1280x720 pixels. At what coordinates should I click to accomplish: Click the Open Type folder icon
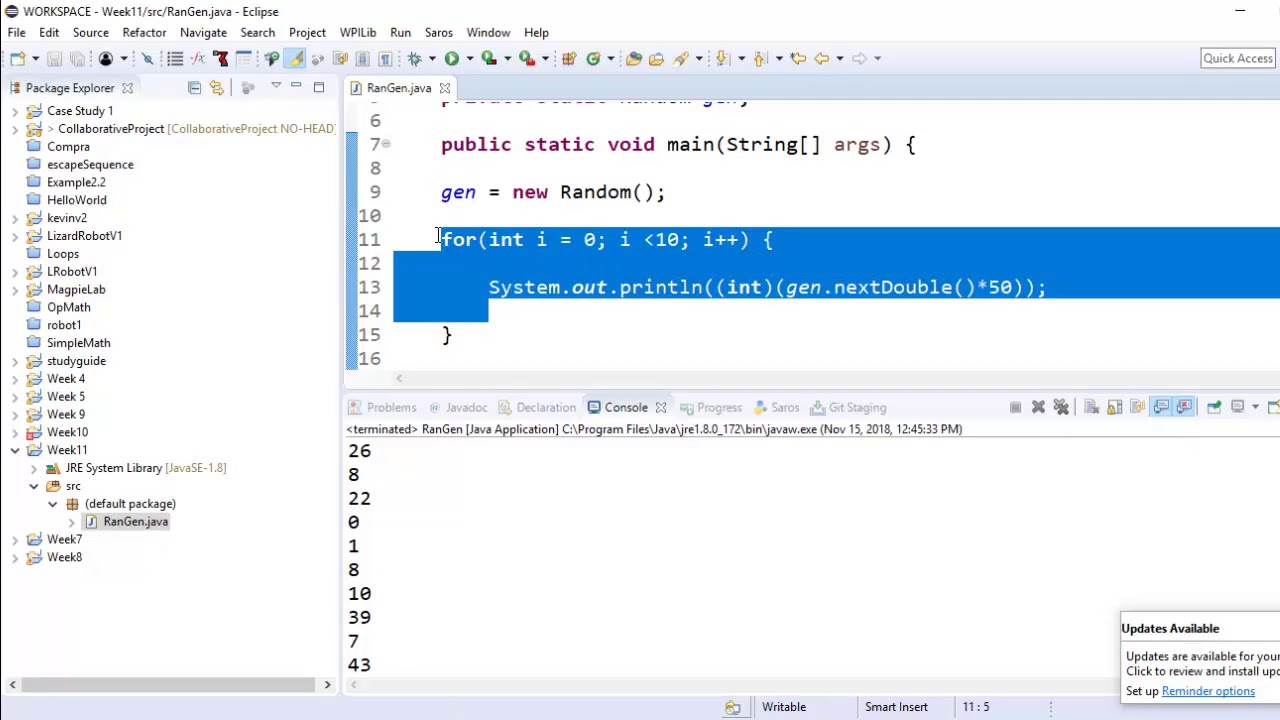633,58
